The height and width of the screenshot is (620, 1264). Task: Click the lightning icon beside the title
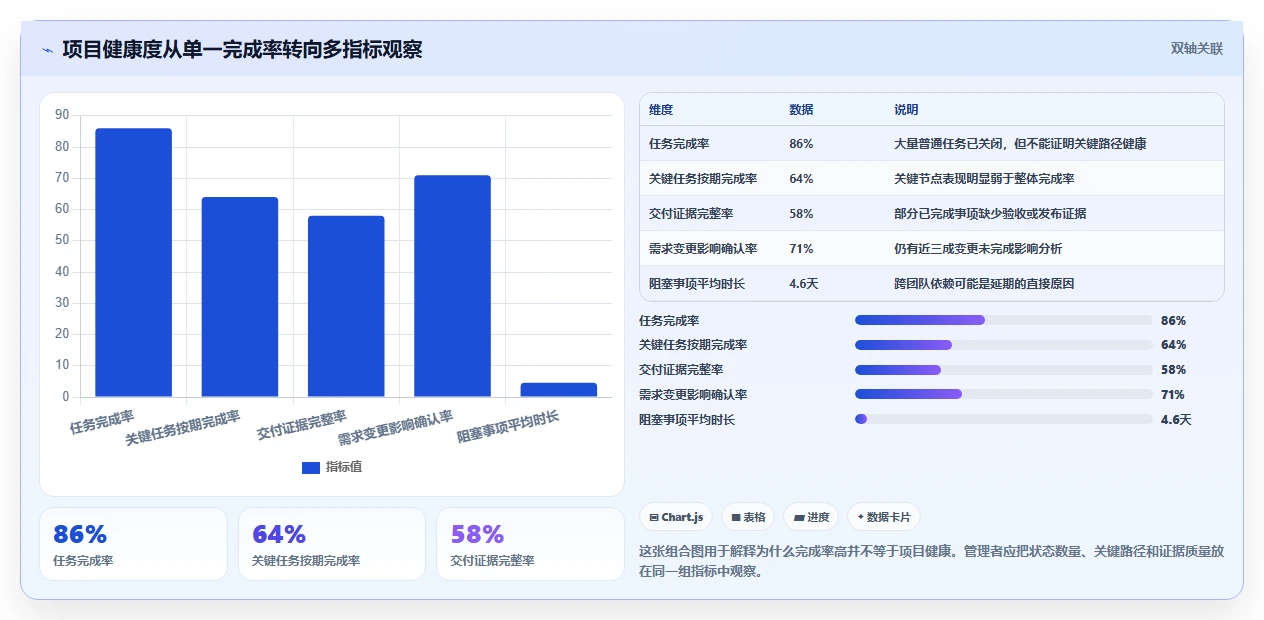pos(47,50)
